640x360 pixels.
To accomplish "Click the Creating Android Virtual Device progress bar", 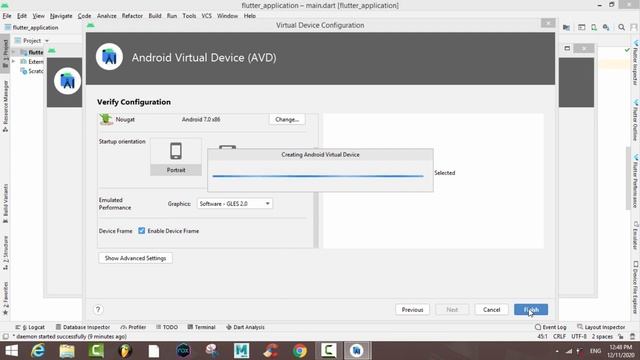I will pyautogui.click(x=318, y=176).
